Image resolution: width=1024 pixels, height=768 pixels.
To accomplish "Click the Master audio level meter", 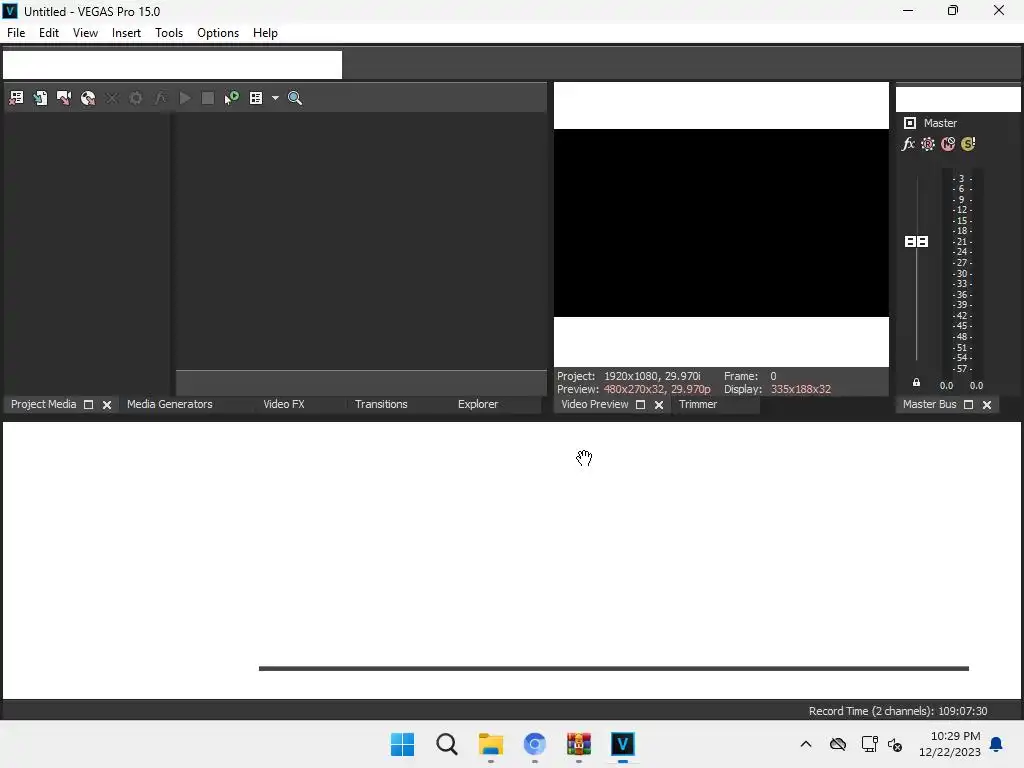I will 962,273.
